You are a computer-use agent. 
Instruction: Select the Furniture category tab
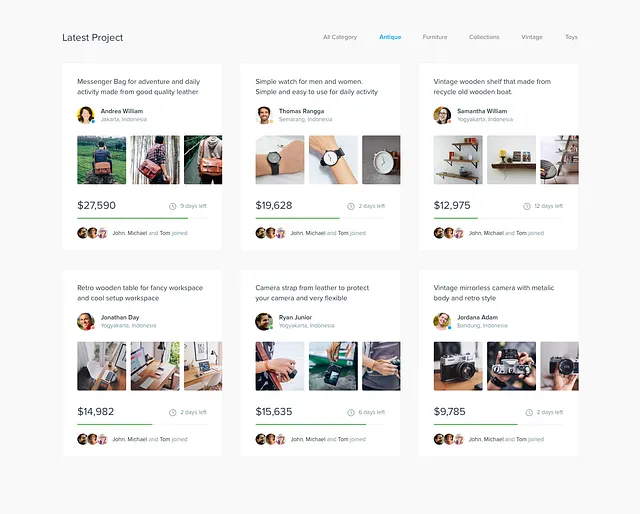tap(435, 37)
